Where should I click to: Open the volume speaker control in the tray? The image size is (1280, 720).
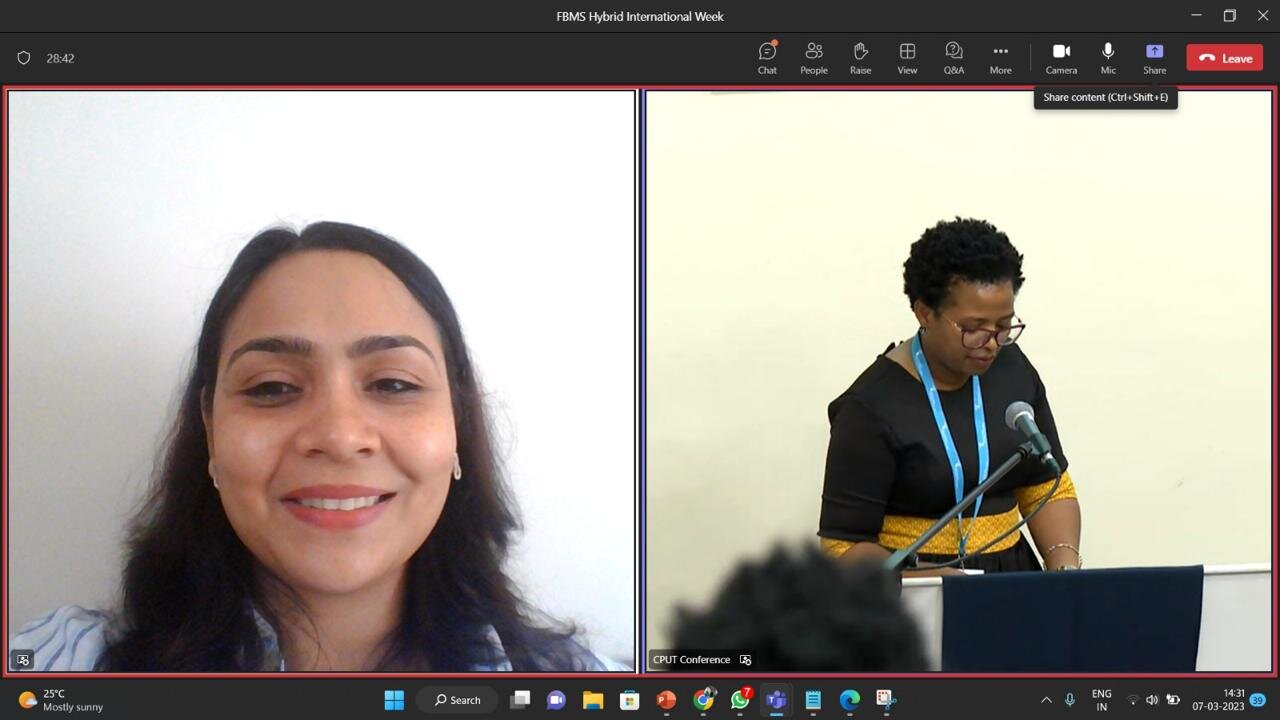pos(1152,700)
